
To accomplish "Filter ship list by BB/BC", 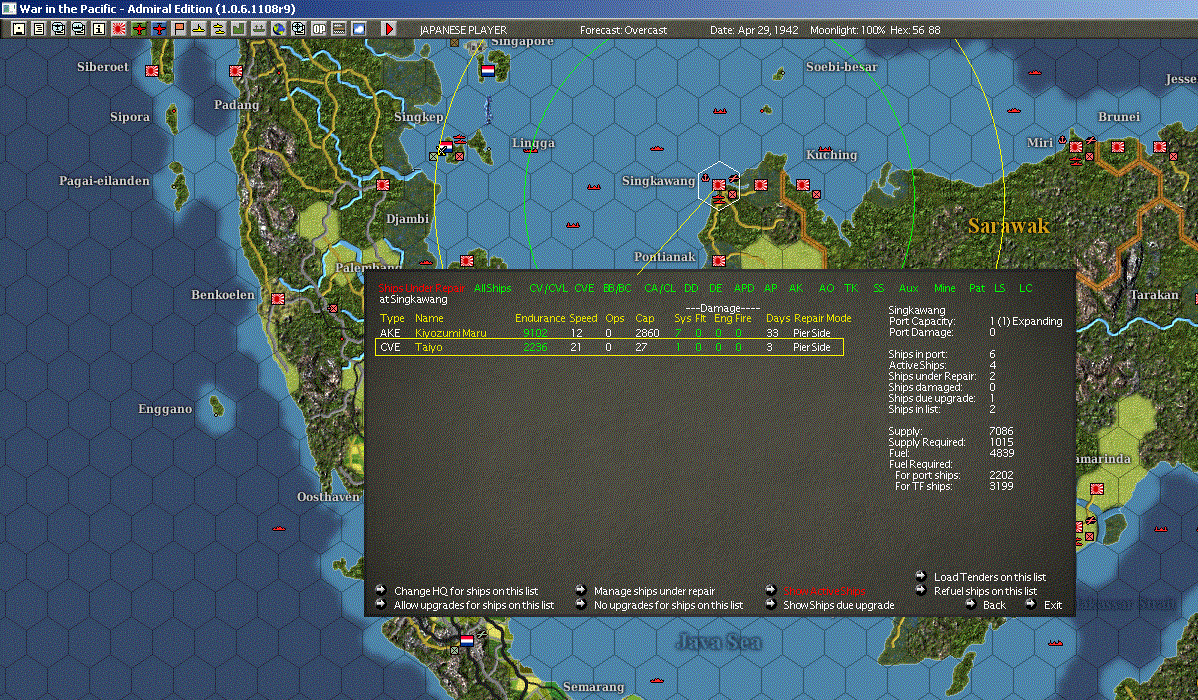I will [x=617, y=288].
